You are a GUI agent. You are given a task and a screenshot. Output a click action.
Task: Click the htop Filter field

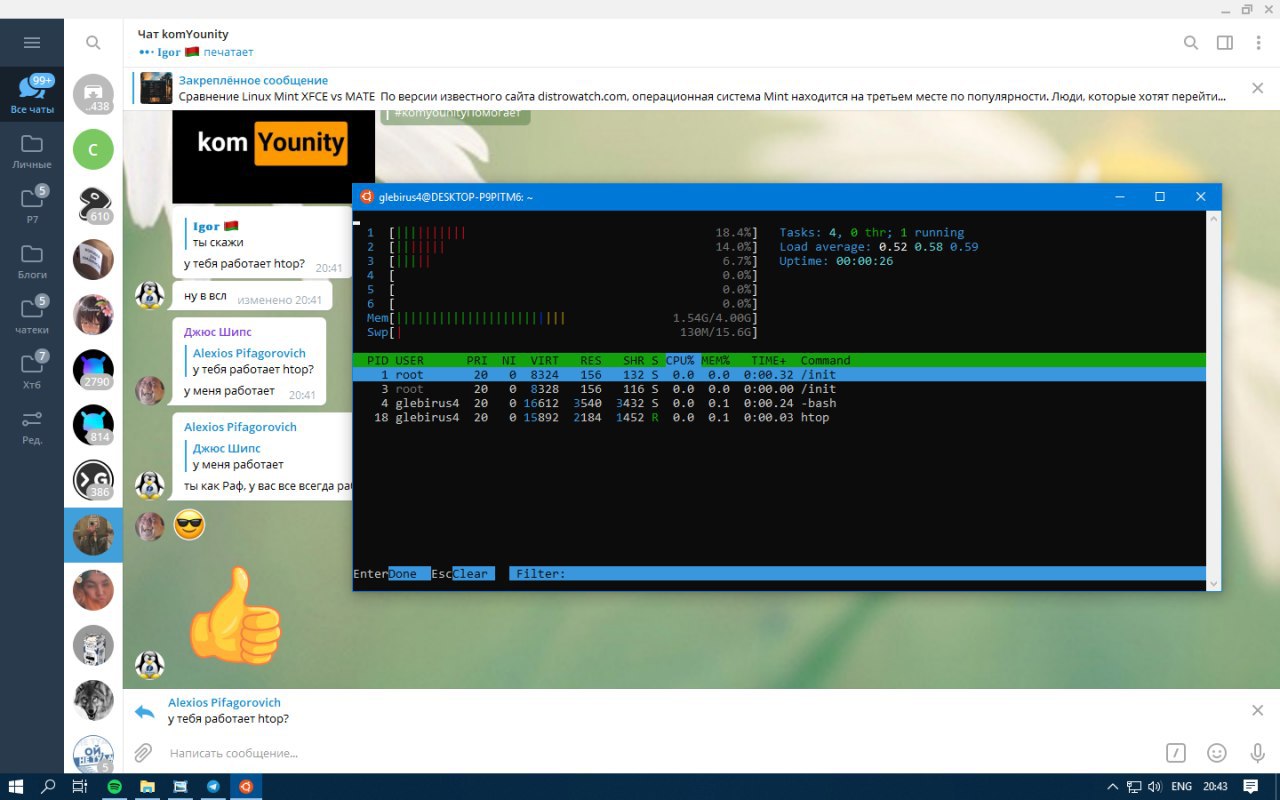860,574
